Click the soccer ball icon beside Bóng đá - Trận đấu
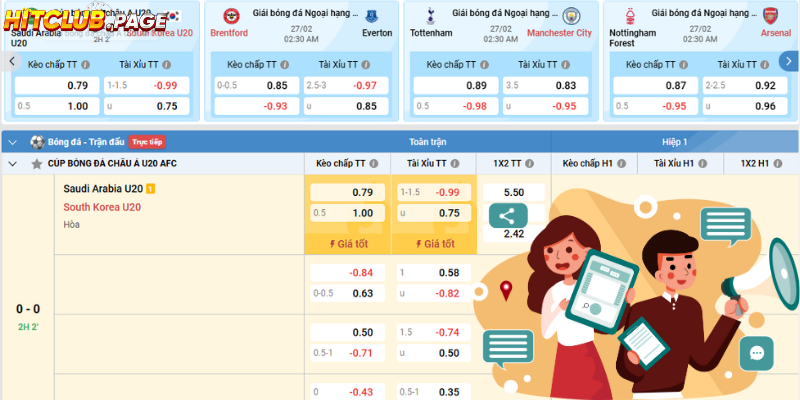800x400 pixels. click(37, 142)
